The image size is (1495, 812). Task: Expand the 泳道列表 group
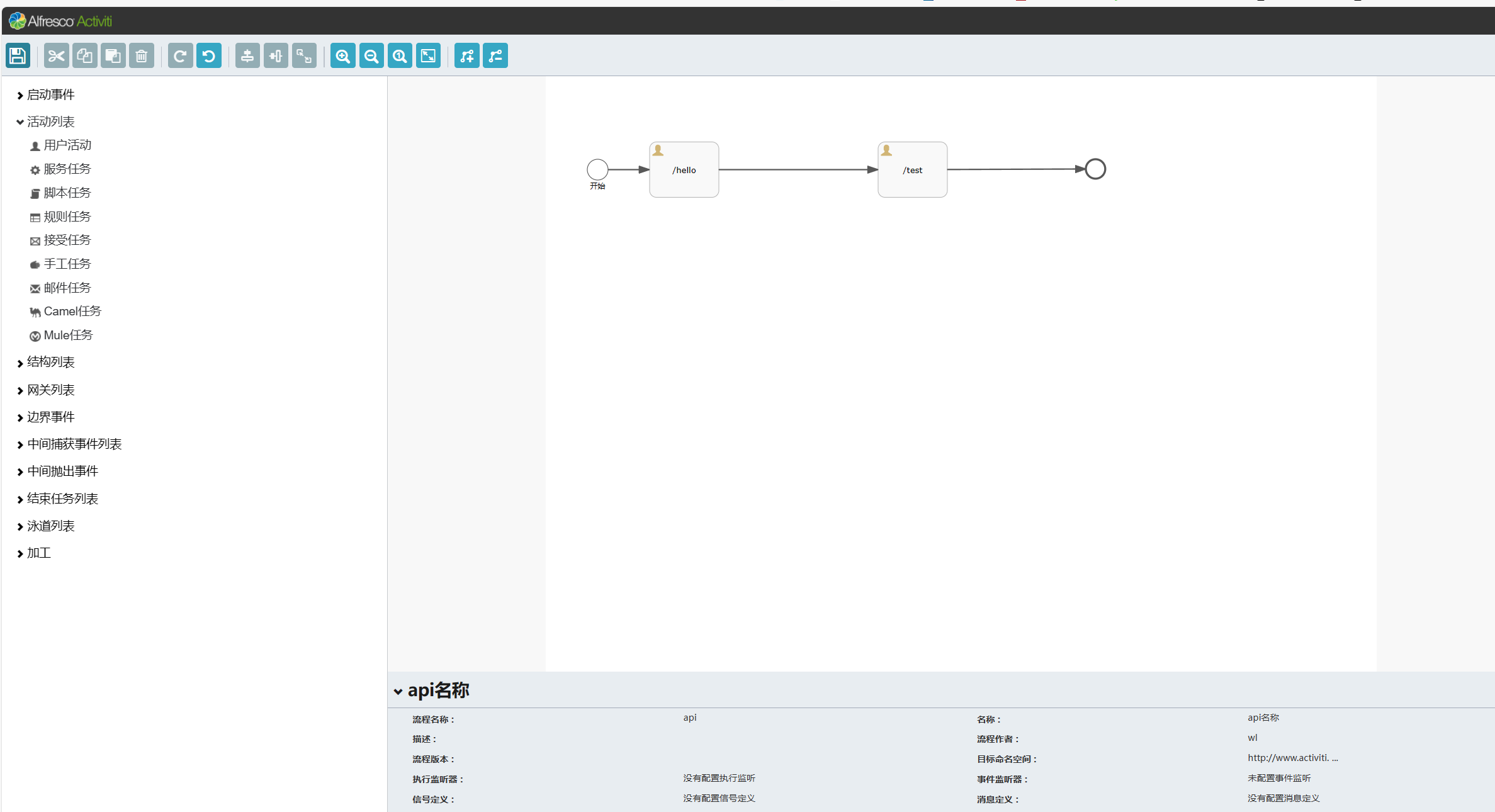[50, 526]
